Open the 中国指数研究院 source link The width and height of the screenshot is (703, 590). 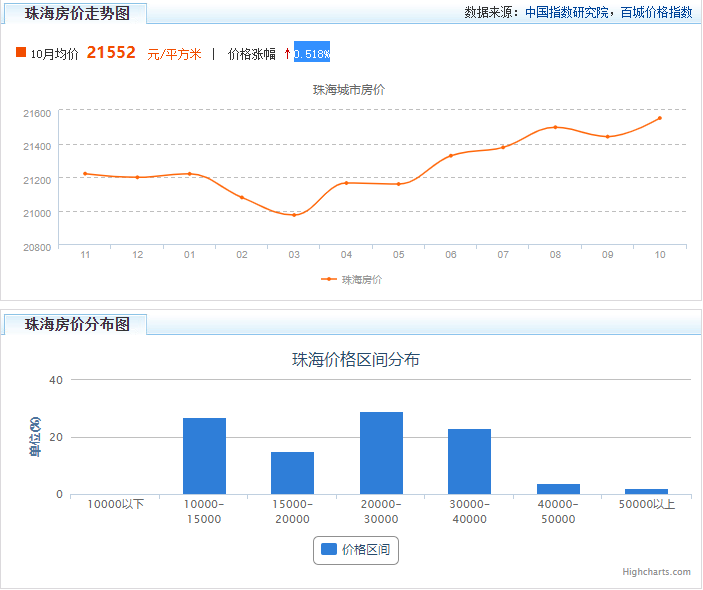(x=566, y=13)
